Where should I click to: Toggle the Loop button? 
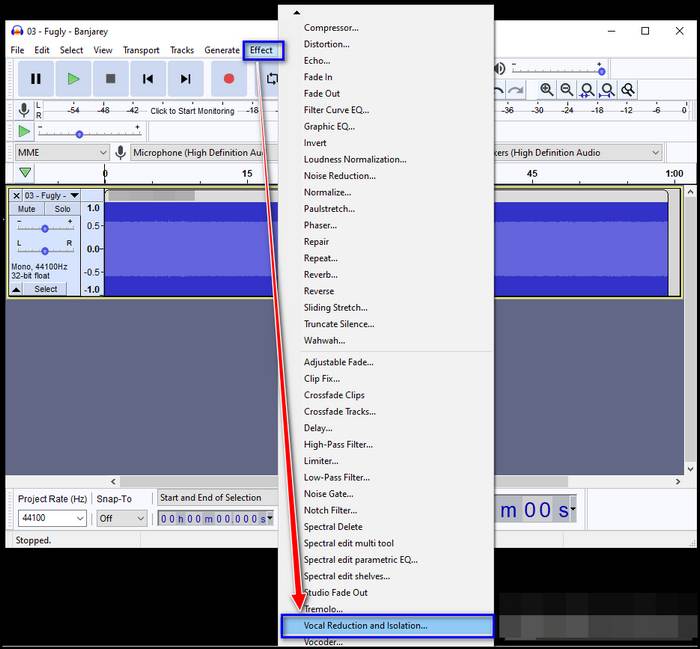(x=271, y=79)
